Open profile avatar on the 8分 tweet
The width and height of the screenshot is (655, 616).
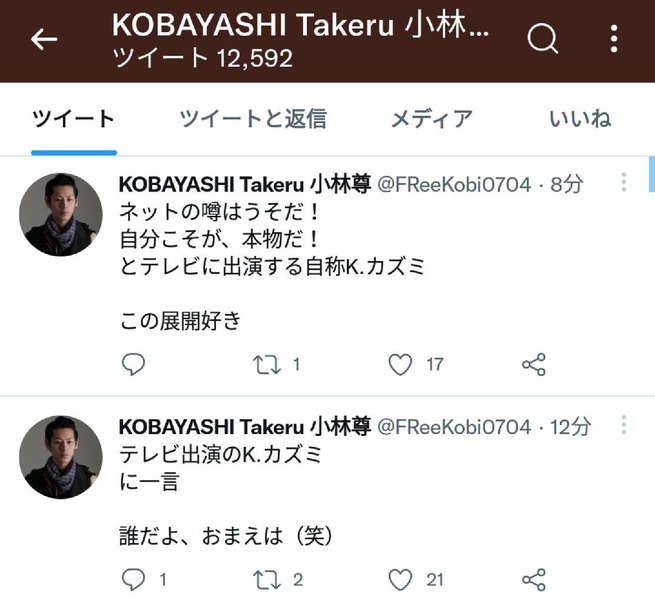[x=60, y=213]
